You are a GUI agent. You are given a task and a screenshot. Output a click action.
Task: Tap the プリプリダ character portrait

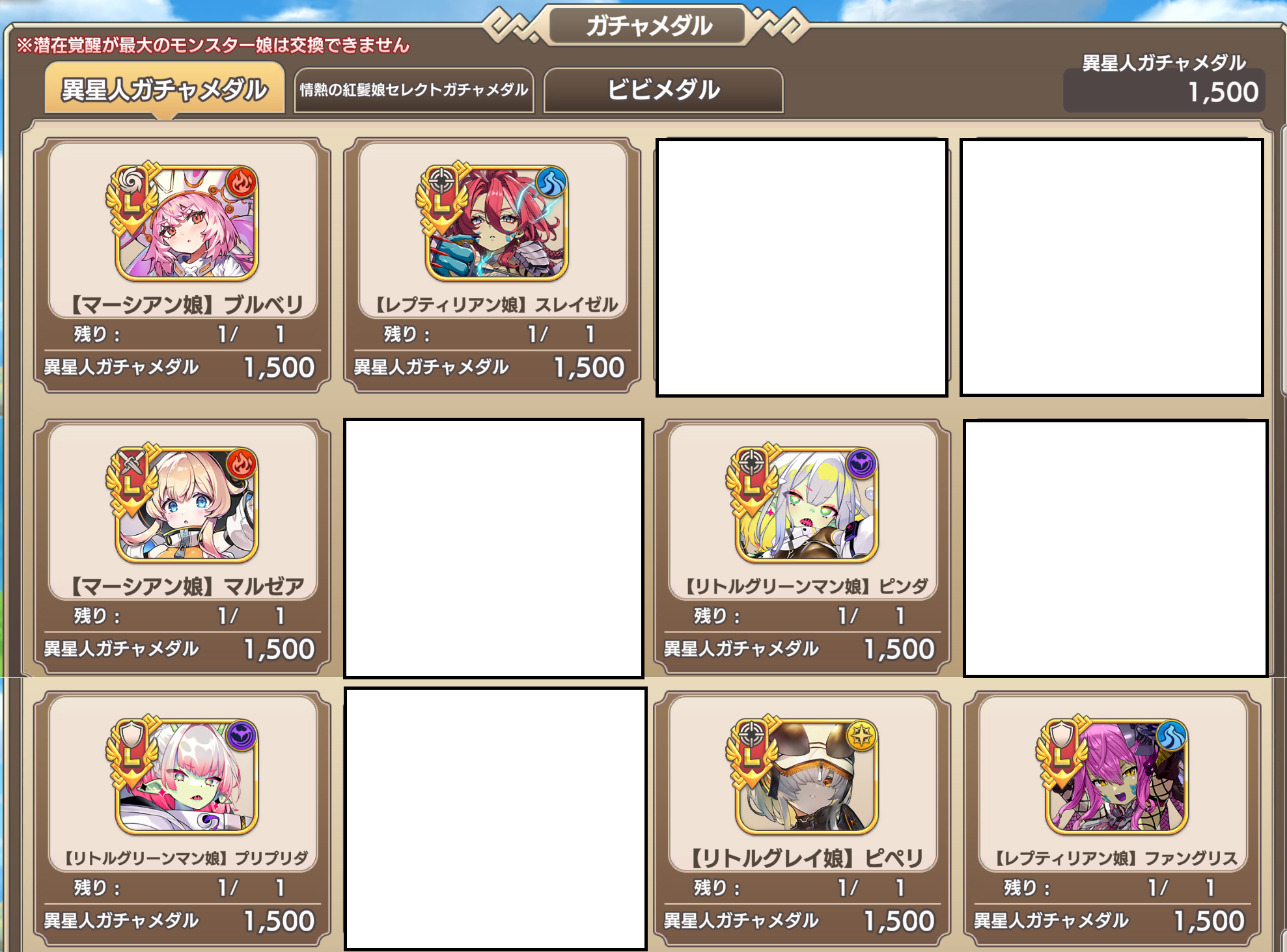[x=187, y=777]
